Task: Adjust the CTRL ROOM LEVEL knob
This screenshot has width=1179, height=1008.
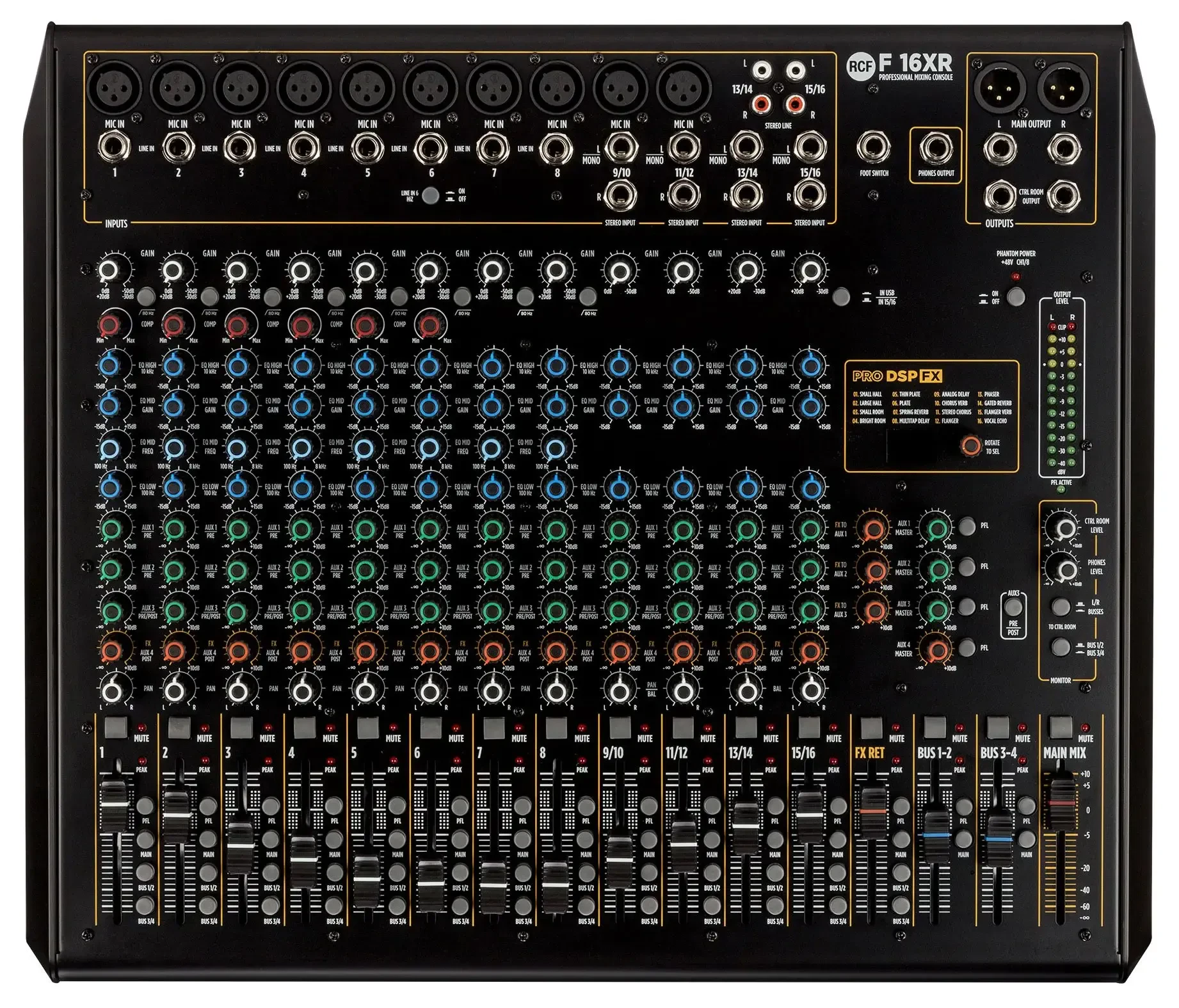Action: [x=1064, y=528]
